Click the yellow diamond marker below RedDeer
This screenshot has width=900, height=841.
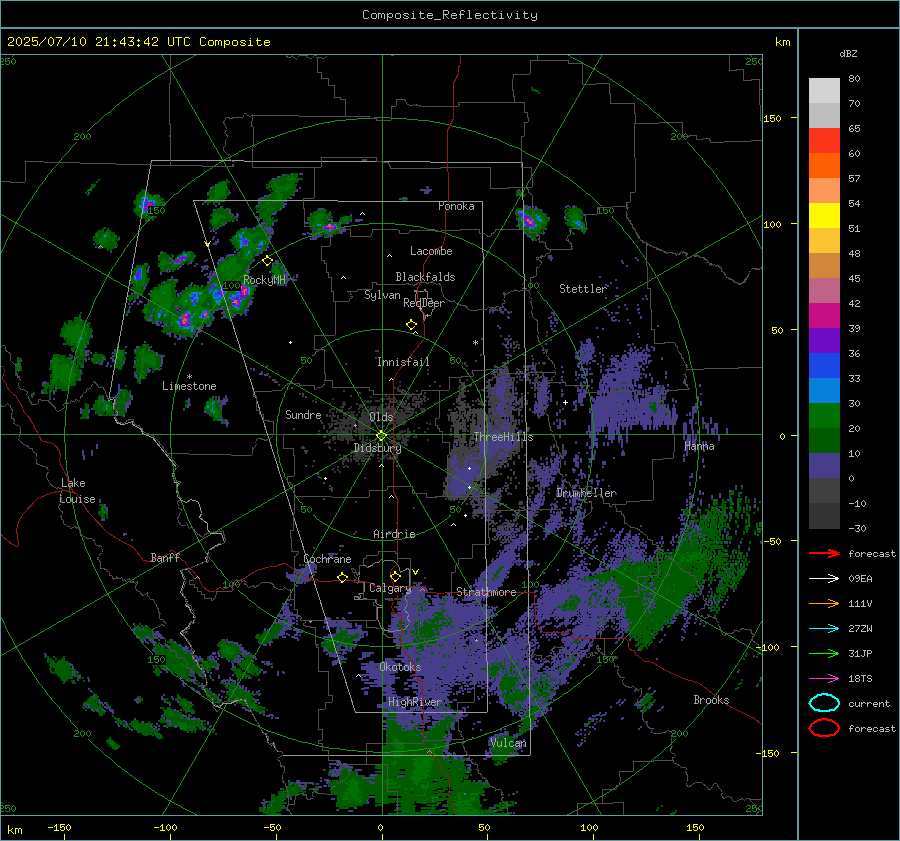click(411, 325)
